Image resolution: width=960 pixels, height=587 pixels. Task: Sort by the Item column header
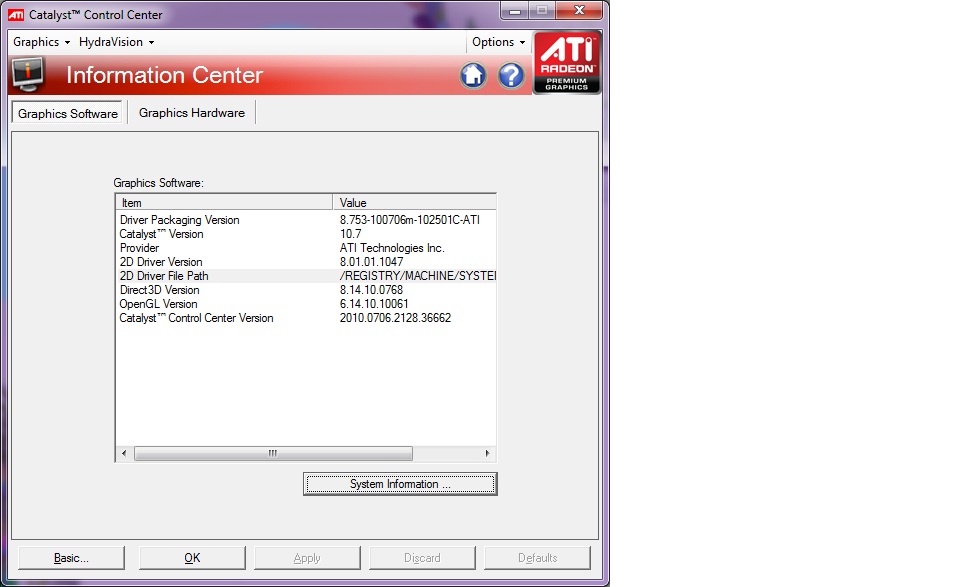224,203
